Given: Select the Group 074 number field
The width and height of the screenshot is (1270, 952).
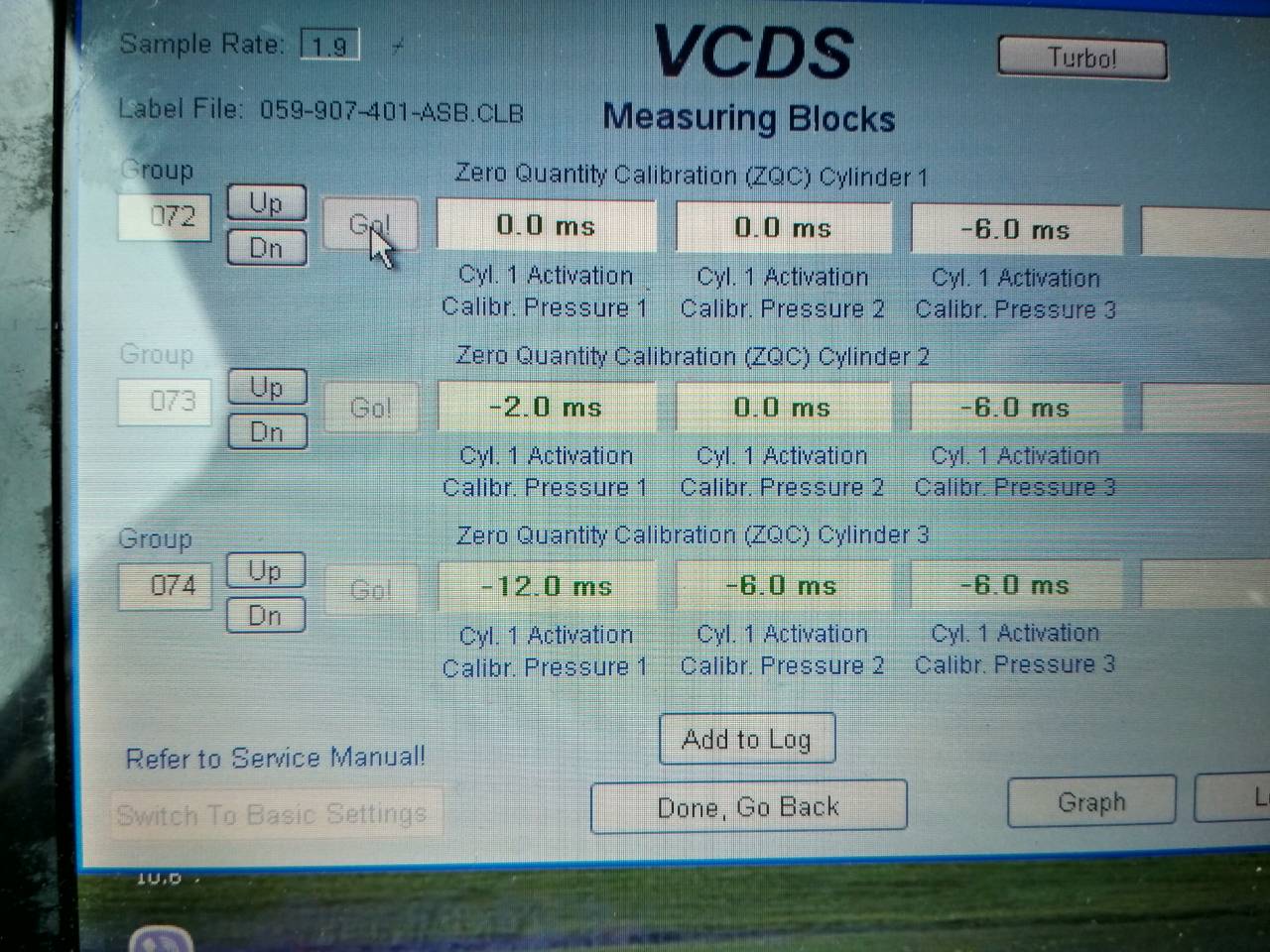Looking at the screenshot, I should click(166, 585).
